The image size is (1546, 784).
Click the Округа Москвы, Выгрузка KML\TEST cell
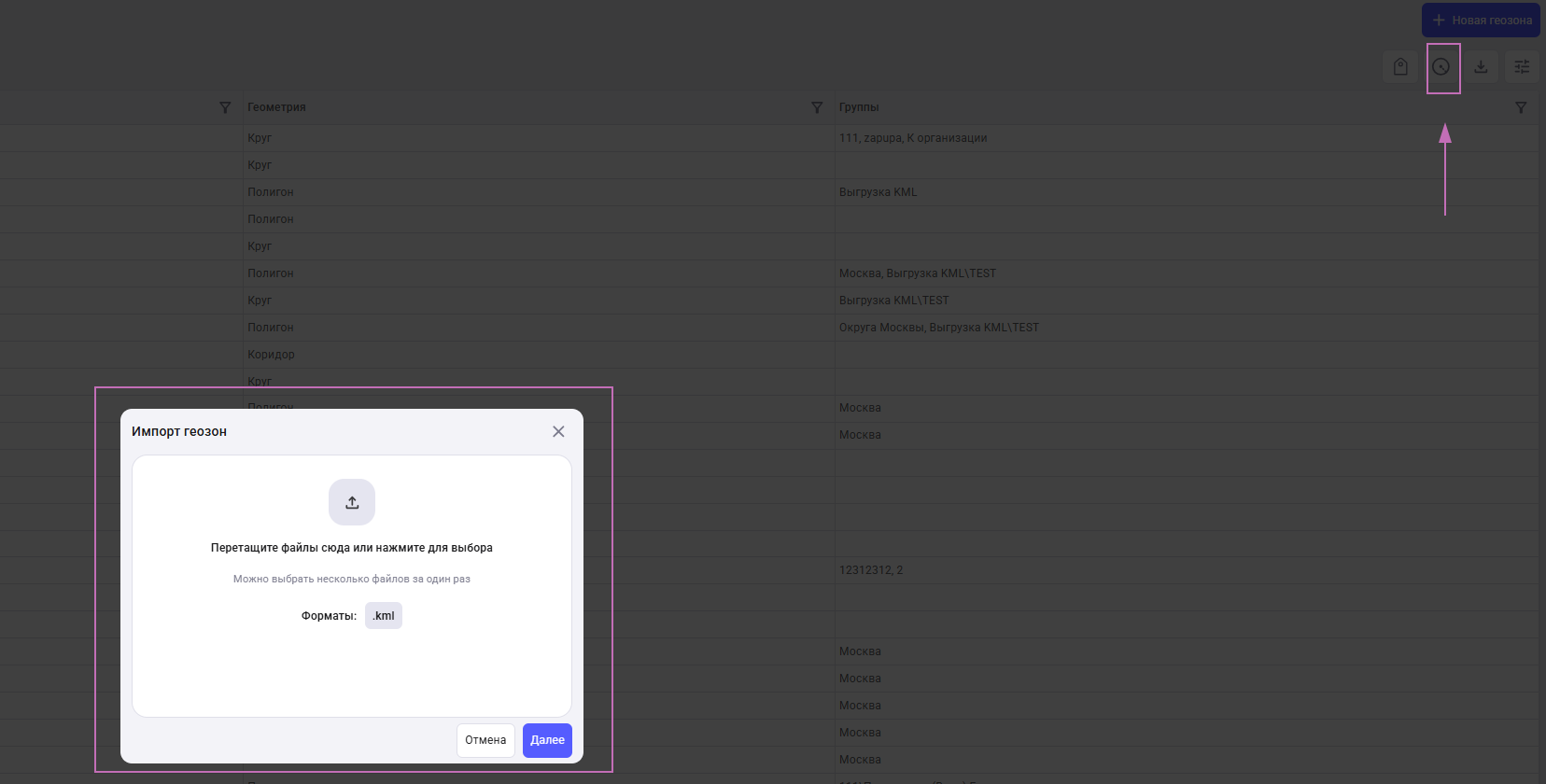pyautogui.click(x=938, y=328)
